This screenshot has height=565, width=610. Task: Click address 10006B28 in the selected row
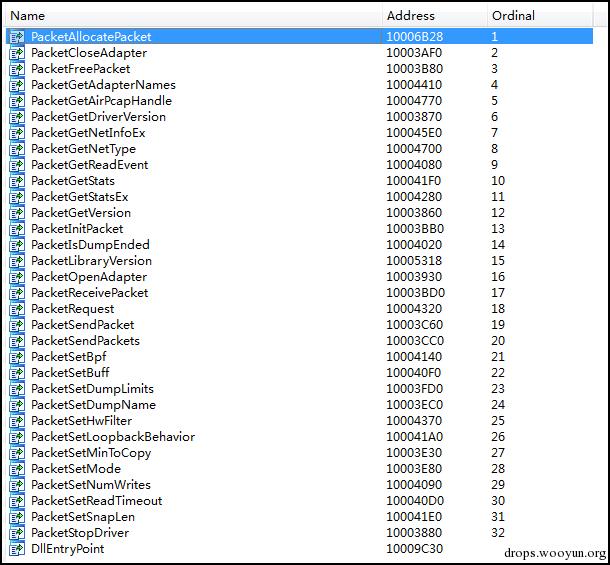point(415,37)
